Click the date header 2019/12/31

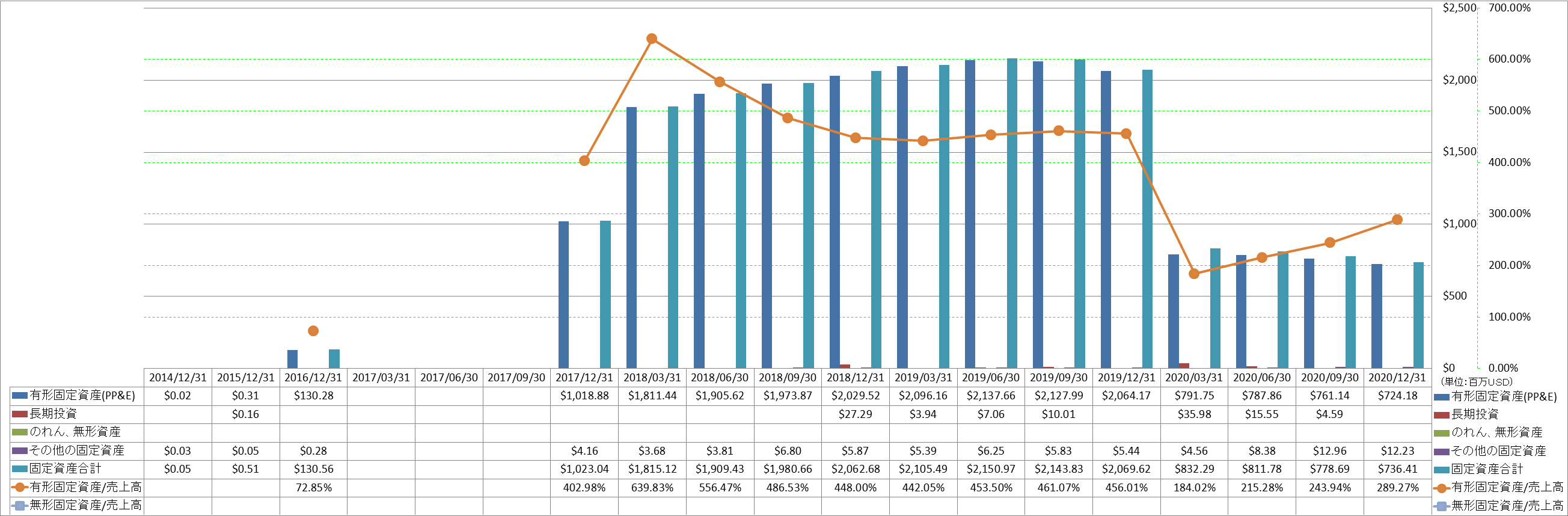1126,378
